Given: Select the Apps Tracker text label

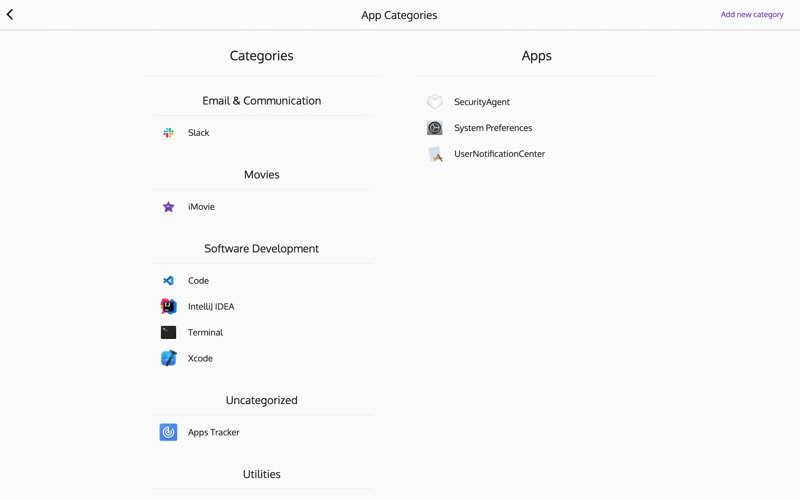Looking at the screenshot, I should click(x=213, y=432).
